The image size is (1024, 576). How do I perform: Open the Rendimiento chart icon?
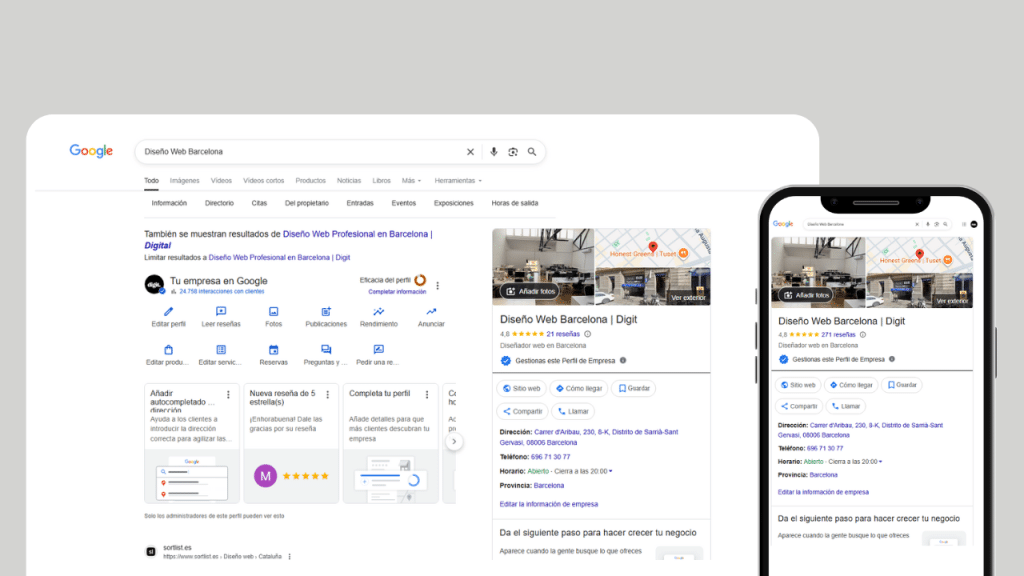pos(379,312)
